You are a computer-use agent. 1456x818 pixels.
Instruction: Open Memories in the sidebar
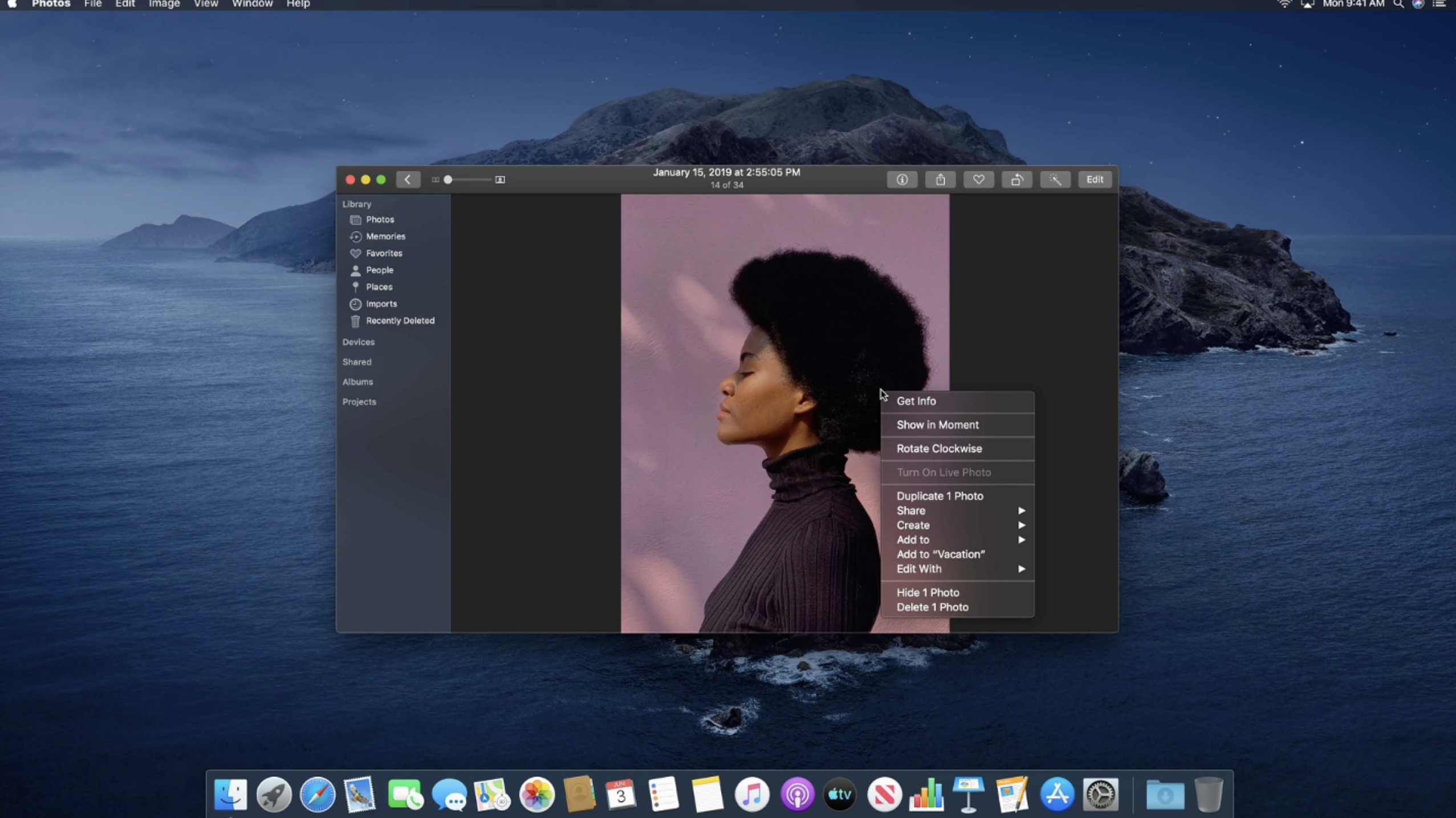click(x=385, y=236)
